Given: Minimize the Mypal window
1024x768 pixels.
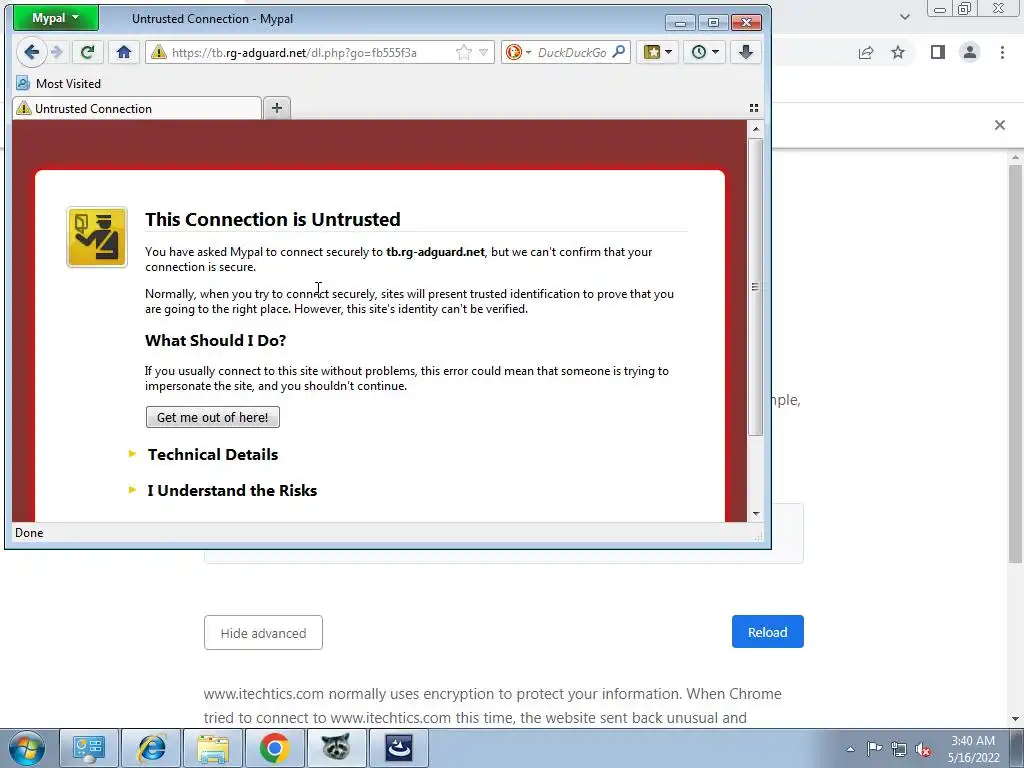Looking at the screenshot, I should (x=680, y=23).
